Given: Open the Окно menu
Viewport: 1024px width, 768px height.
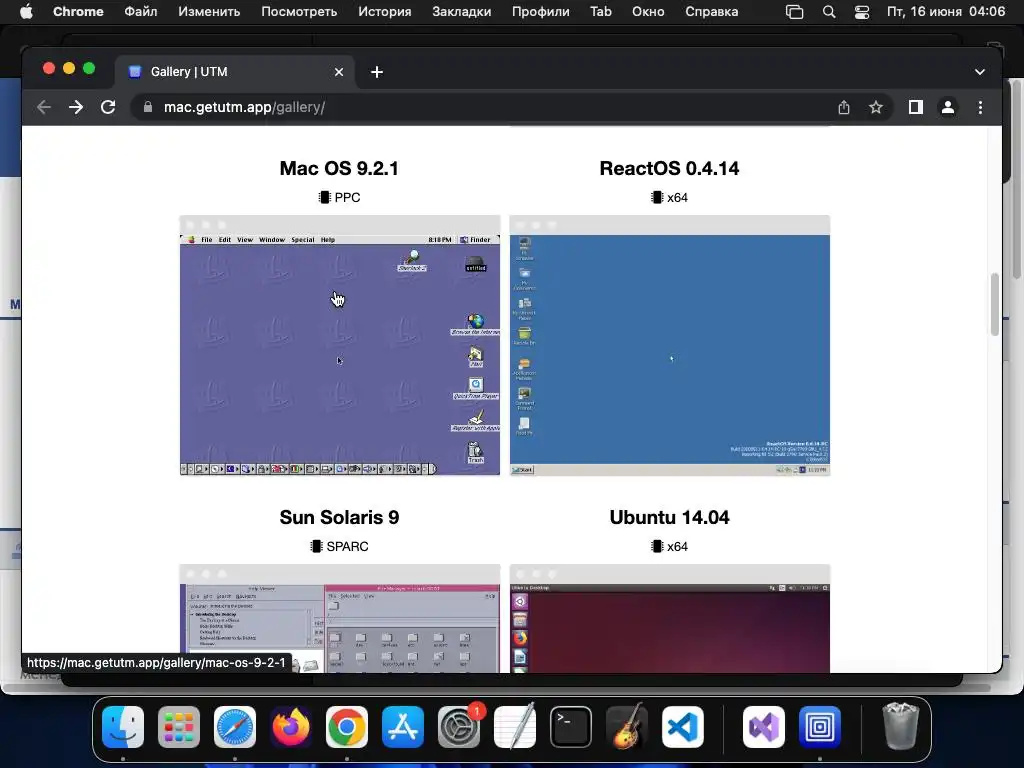Looking at the screenshot, I should 648,12.
